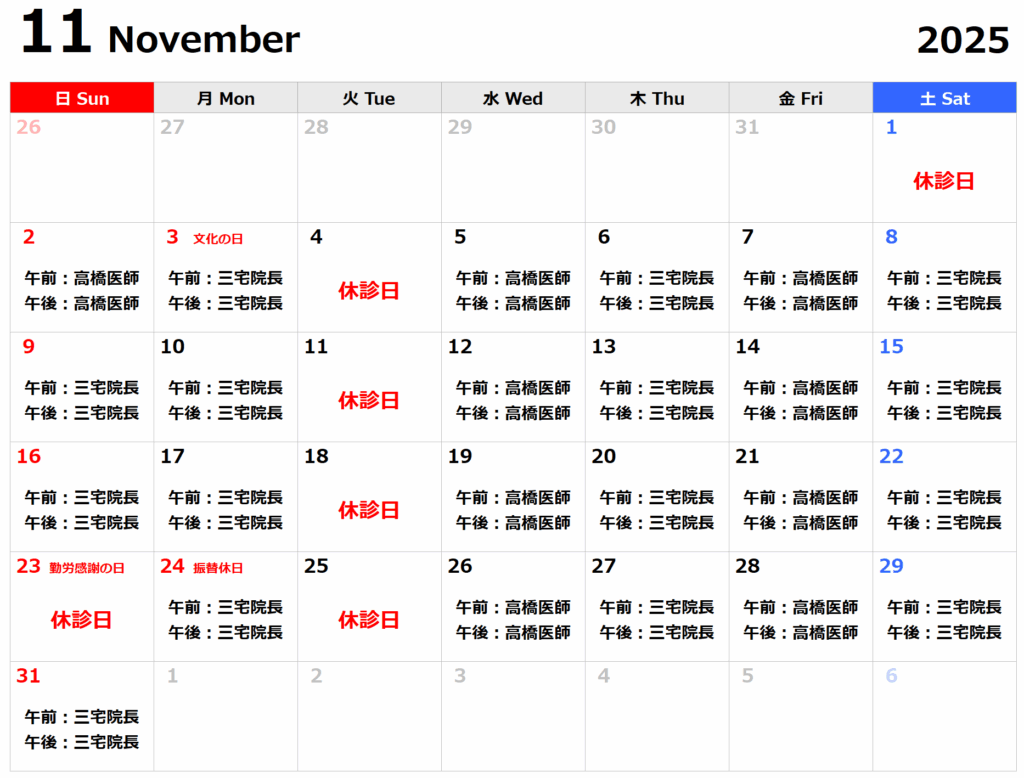Click the morning schedule entry on November 5
The image size is (1024, 778).
513,278
